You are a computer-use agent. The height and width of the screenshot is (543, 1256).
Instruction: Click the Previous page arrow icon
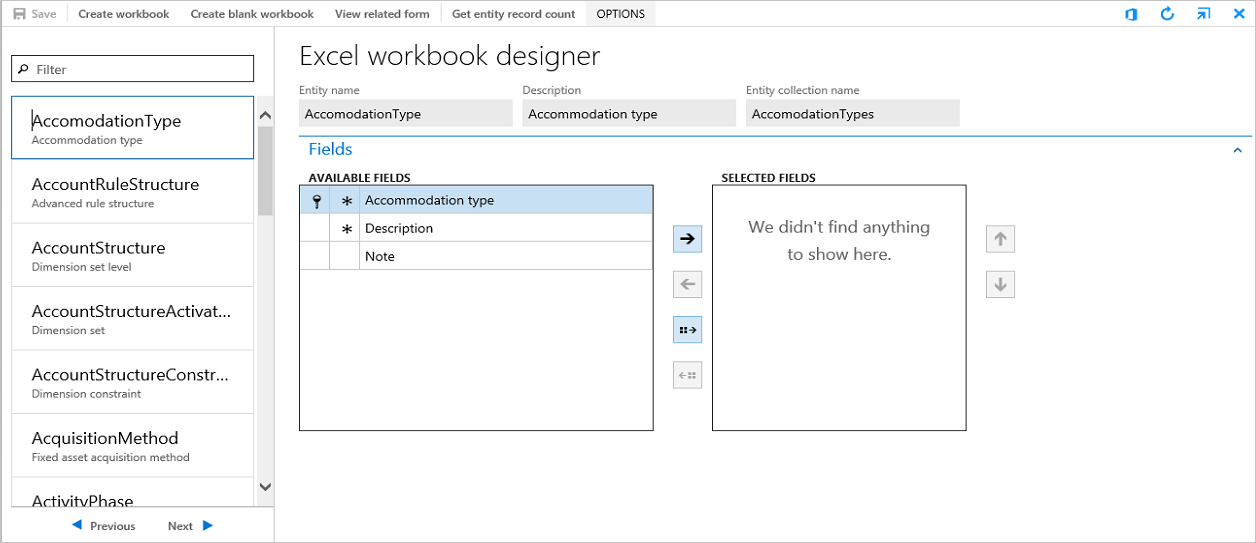tap(77, 525)
